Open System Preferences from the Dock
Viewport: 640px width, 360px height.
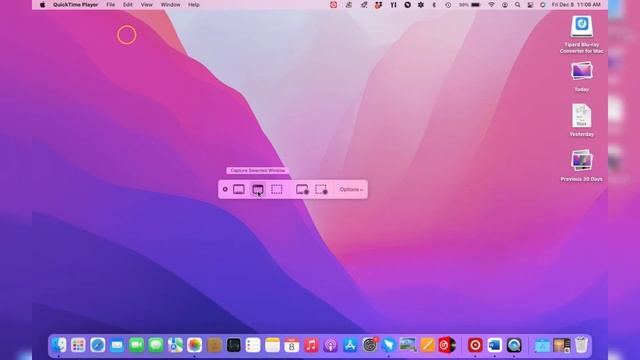[370, 345]
